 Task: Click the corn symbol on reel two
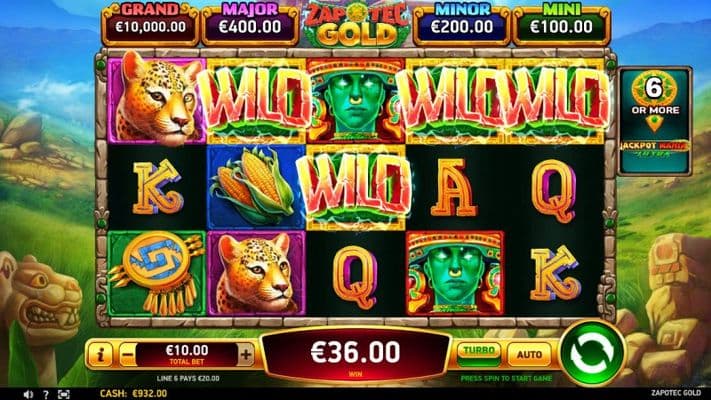coord(256,187)
